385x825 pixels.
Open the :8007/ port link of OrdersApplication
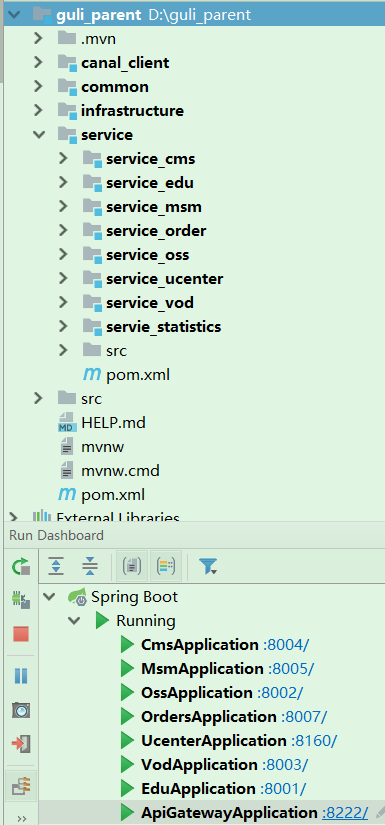[x=304, y=717]
